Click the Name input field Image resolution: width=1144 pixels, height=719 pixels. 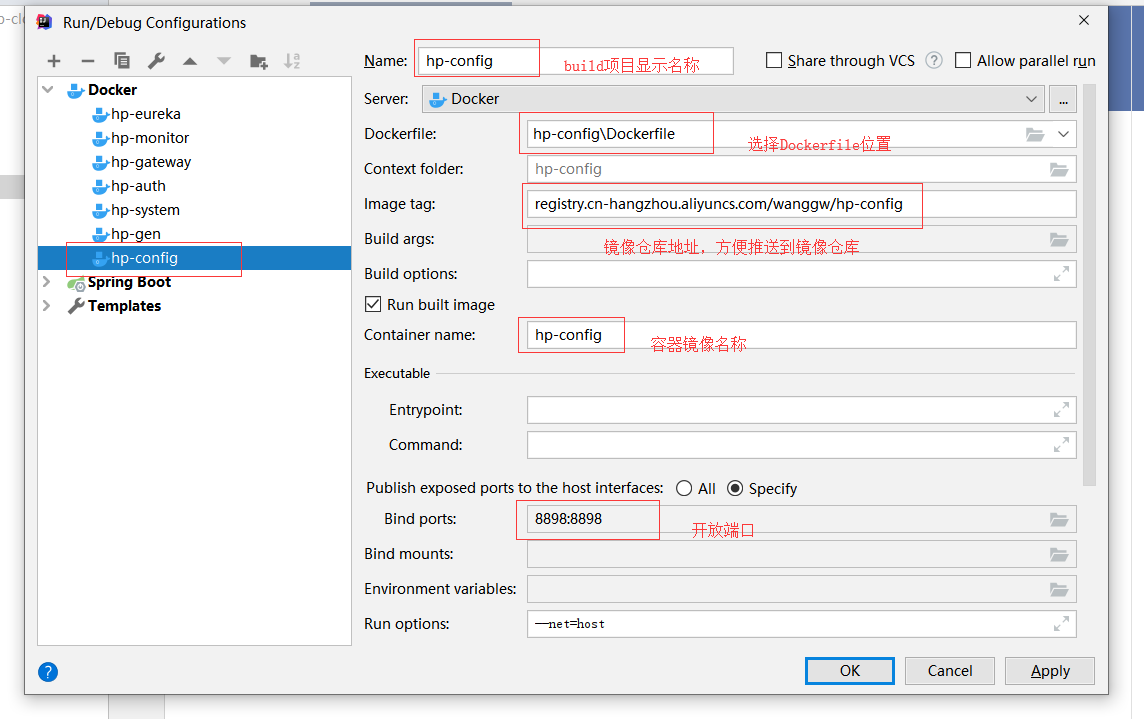click(x=576, y=61)
